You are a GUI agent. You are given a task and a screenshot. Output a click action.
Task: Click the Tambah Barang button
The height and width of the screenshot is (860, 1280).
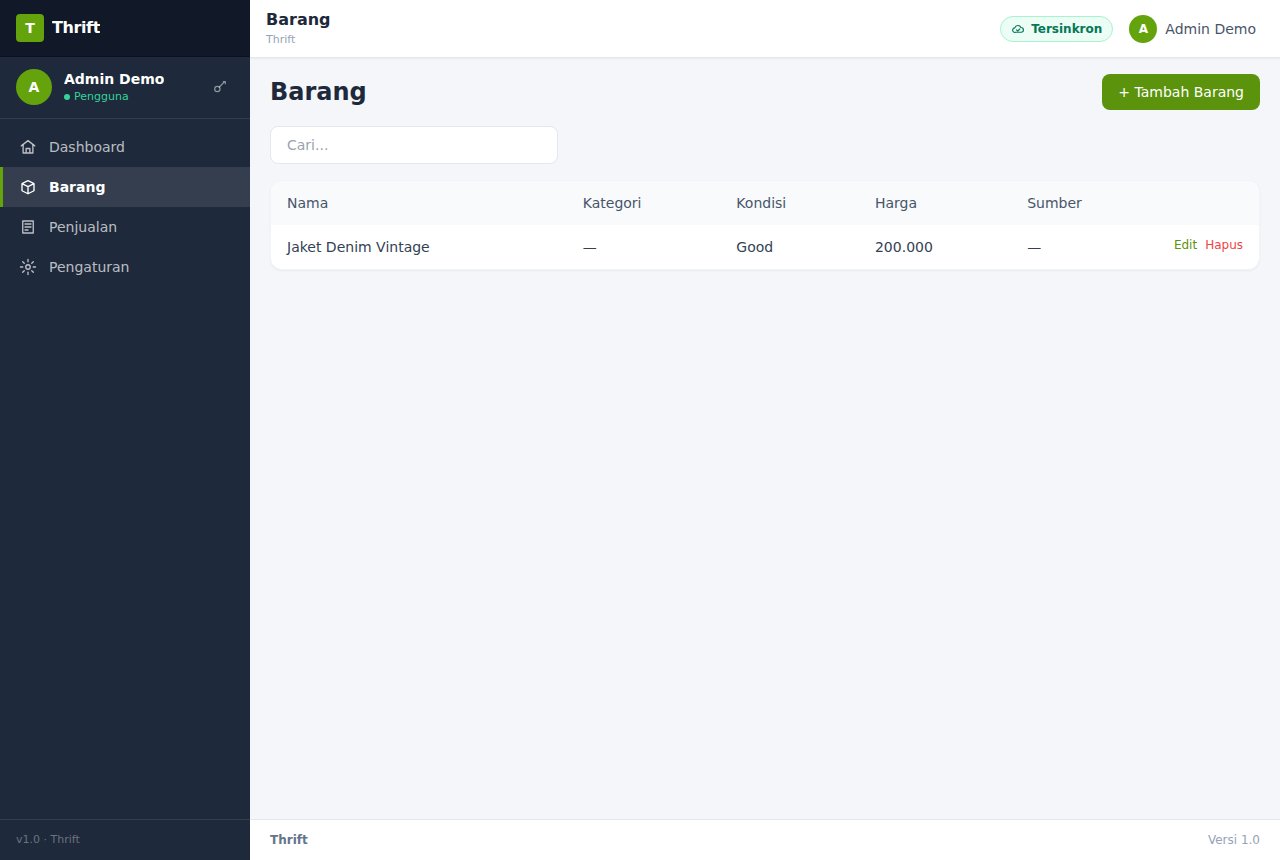[x=1181, y=92]
